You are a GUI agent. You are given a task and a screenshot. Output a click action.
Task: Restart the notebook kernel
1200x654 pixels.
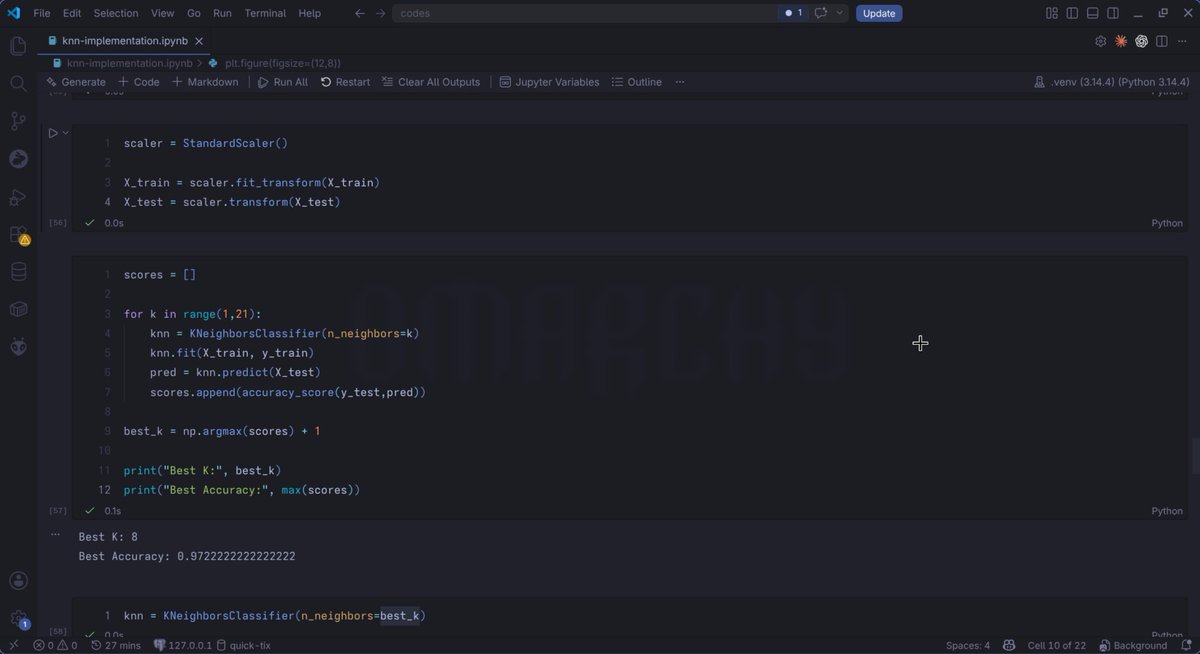pyautogui.click(x=345, y=82)
